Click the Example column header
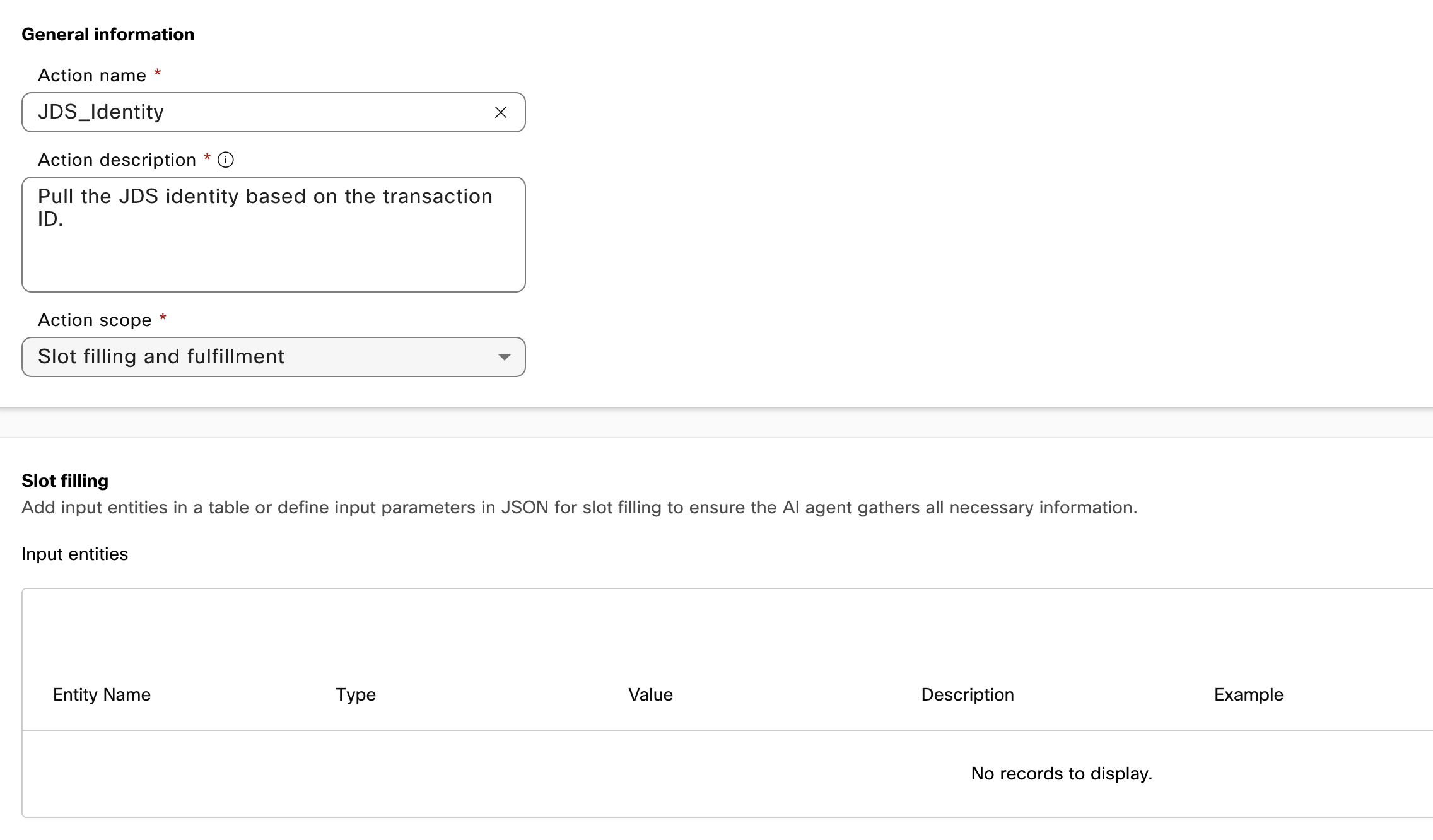Viewport: 1433px width, 840px height. [x=1249, y=695]
